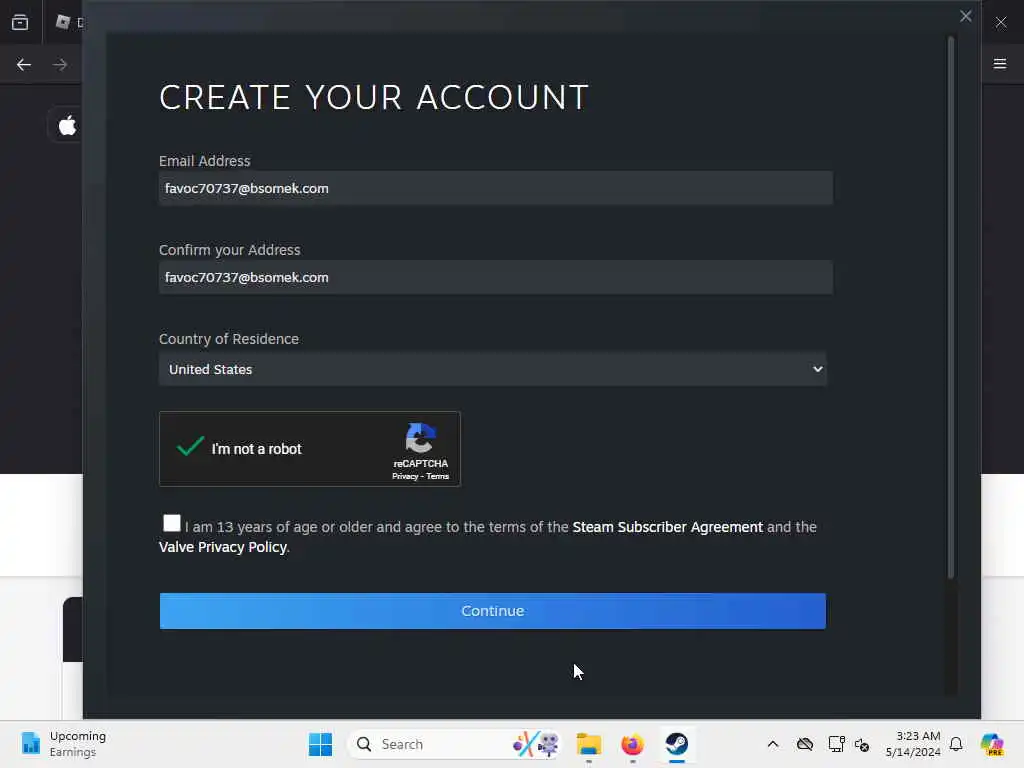Viewport: 1024px width, 768px height.
Task: Open the Valve Privacy Policy link
Action: tap(223, 547)
